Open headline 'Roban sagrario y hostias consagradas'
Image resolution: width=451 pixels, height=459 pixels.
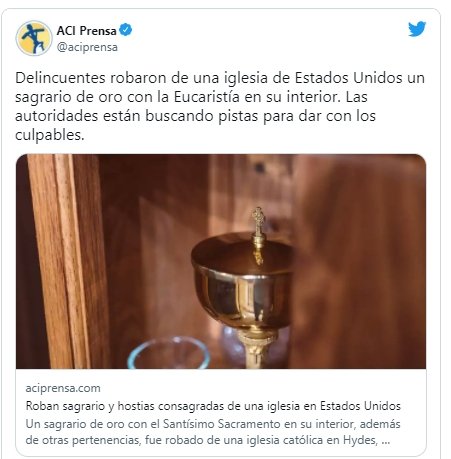pyautogui.click(x=213, y=406)
